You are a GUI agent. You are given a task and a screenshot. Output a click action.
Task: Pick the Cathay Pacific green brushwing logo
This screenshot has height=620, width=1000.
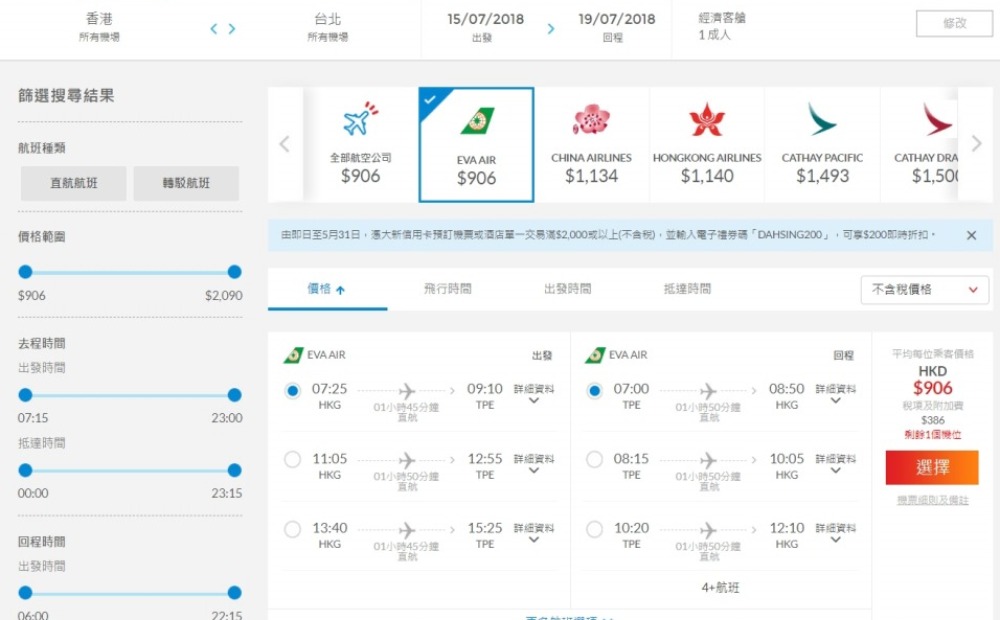pos(822,119)
